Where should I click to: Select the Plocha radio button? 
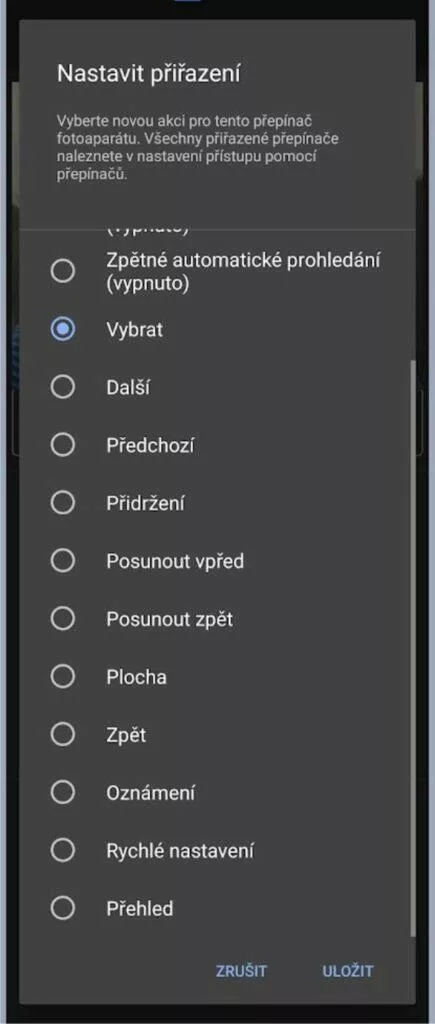63,677
